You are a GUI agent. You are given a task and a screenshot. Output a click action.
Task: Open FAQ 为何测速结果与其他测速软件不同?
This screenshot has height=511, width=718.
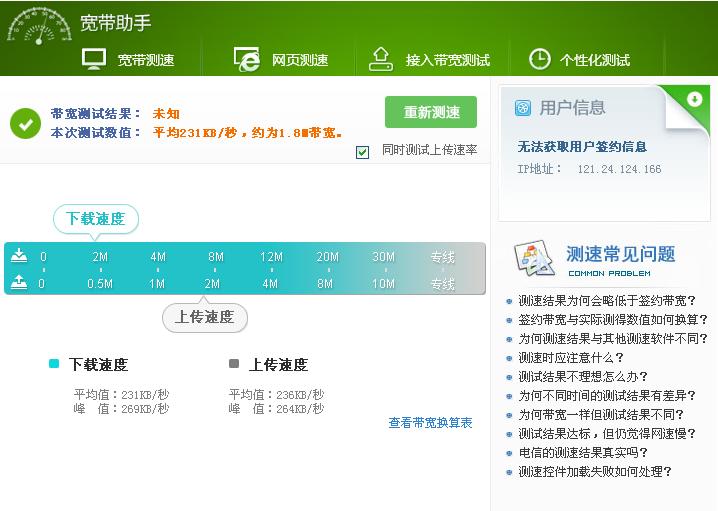point(613,339)
